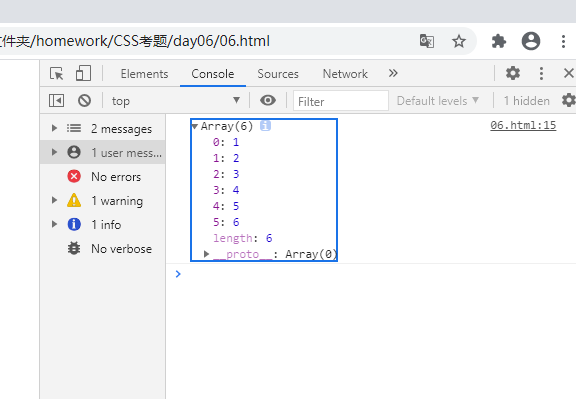Select the Console tab

[213, 74]
